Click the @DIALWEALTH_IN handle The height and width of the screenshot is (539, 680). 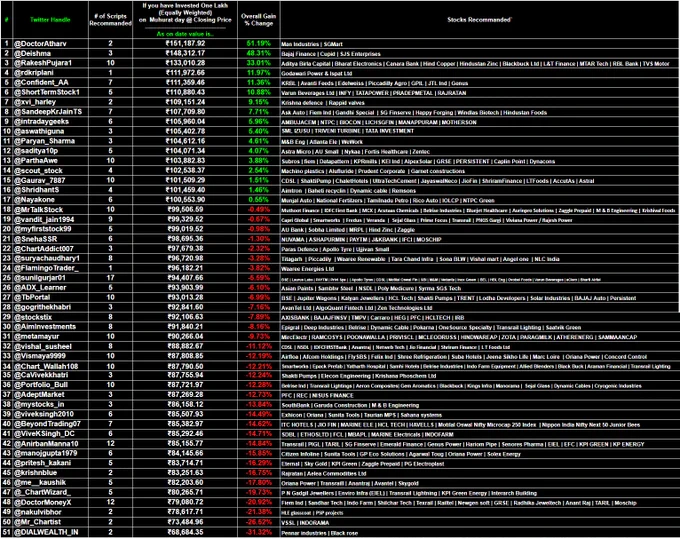tap(46, 532)
